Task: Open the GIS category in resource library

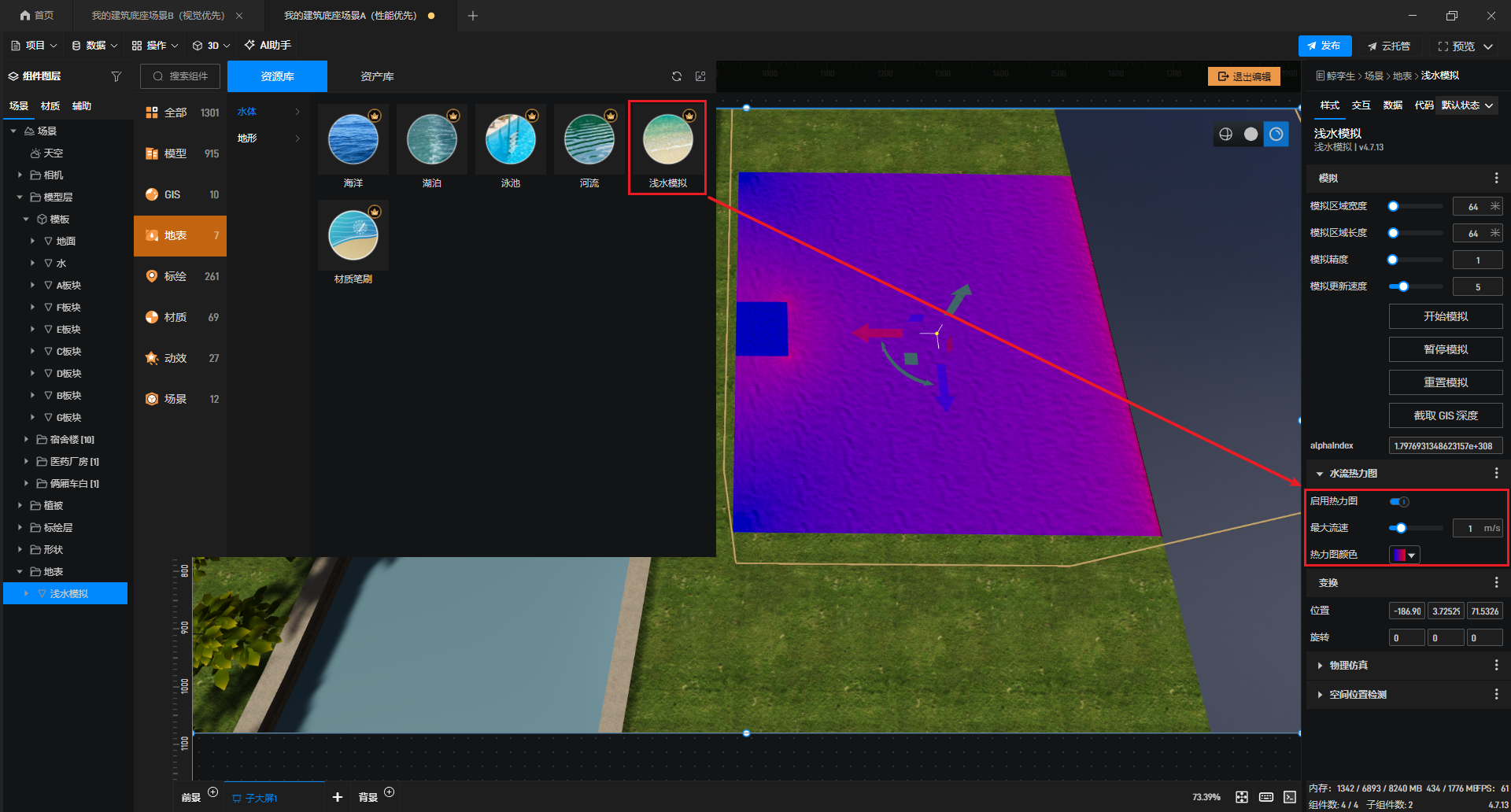Action: (180, 194)
